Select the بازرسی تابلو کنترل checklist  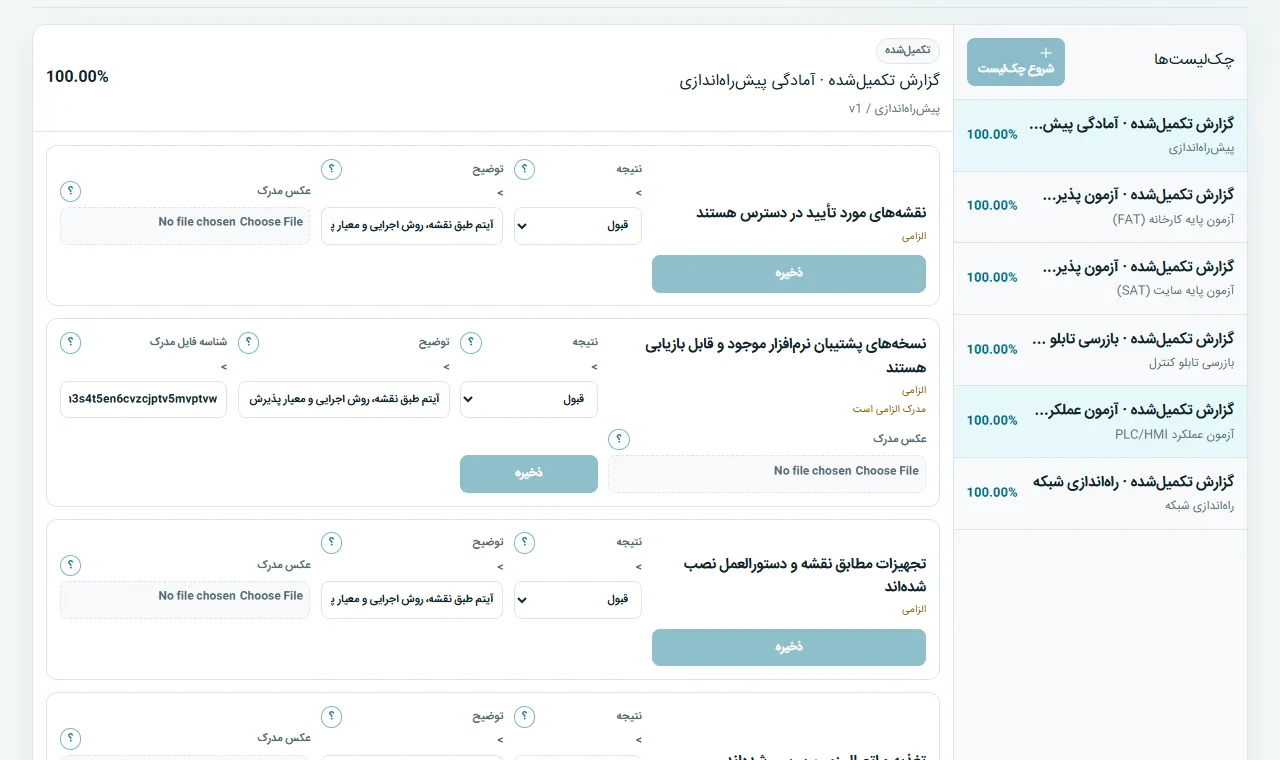1100,350
